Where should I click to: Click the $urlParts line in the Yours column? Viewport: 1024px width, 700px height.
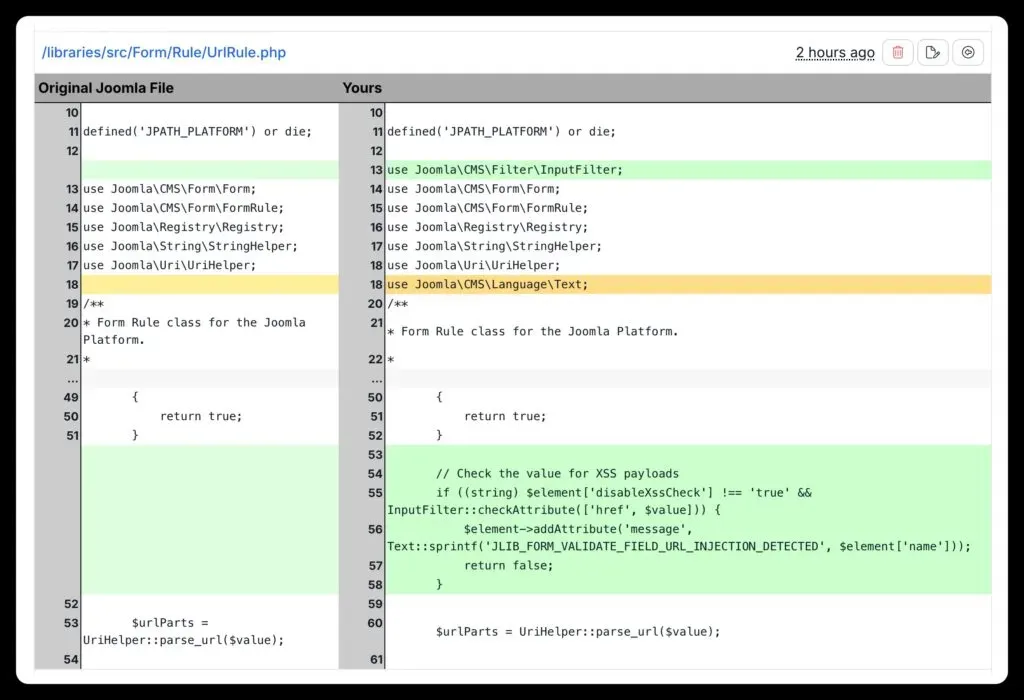[x=578, y=632]
